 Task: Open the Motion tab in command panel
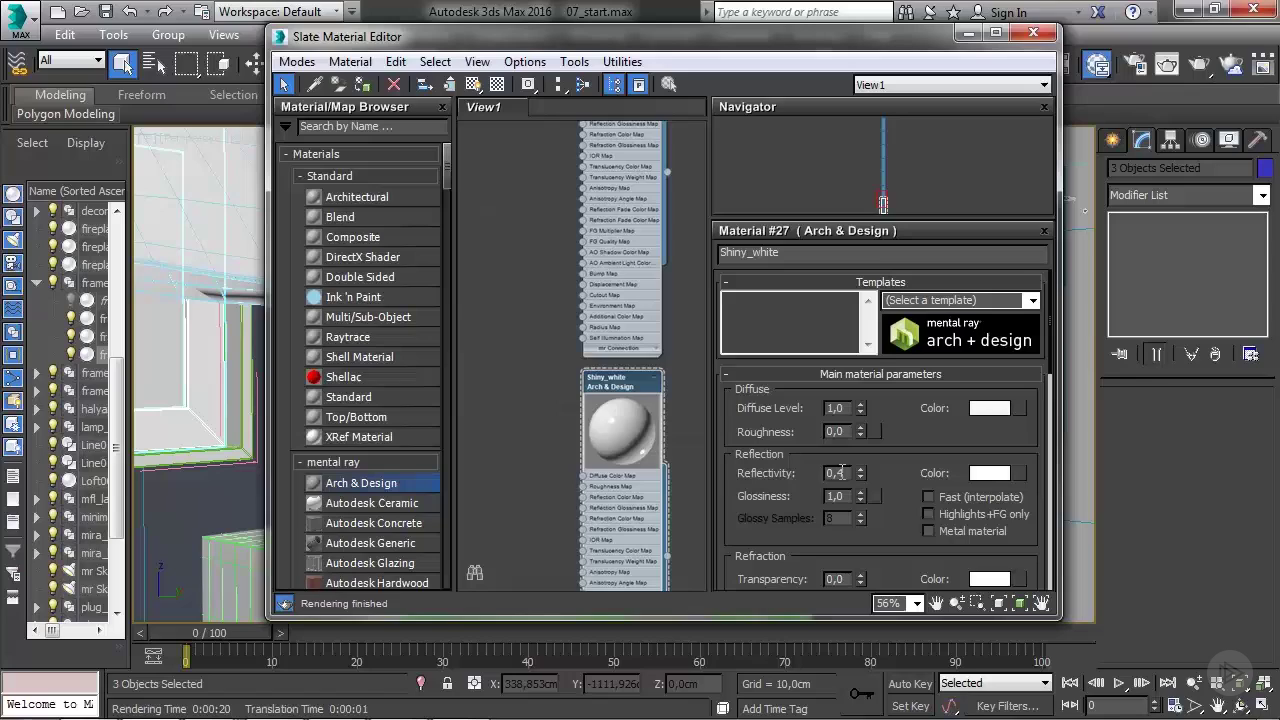click(1201, 140)
